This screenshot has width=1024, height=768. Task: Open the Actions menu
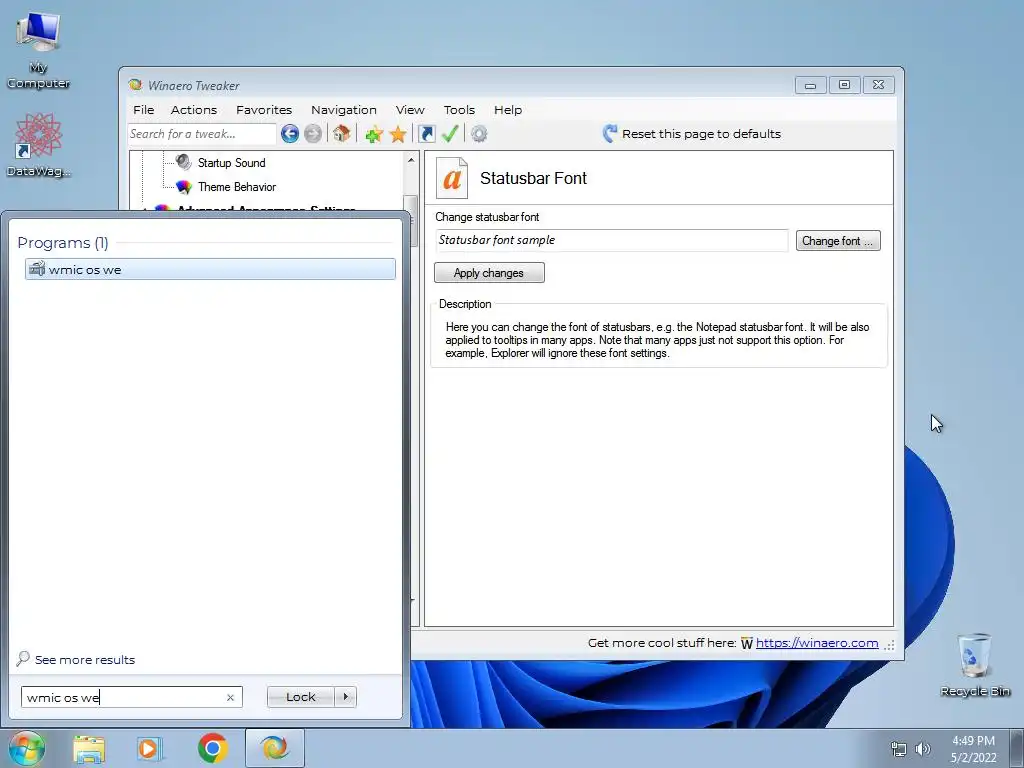194,110
